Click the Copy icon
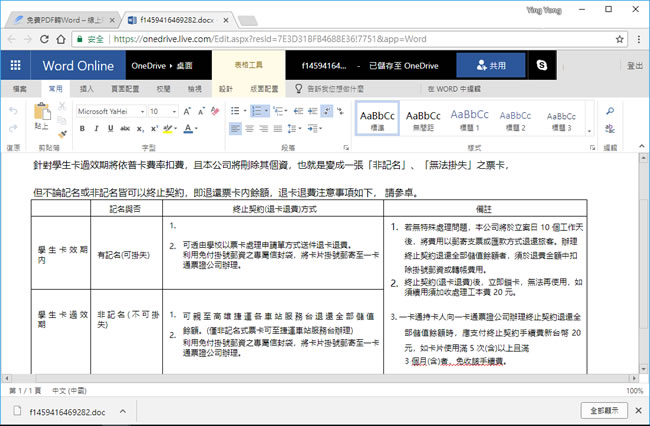Image resolution: width=650 pixels, height=426 pixels. 62,120
